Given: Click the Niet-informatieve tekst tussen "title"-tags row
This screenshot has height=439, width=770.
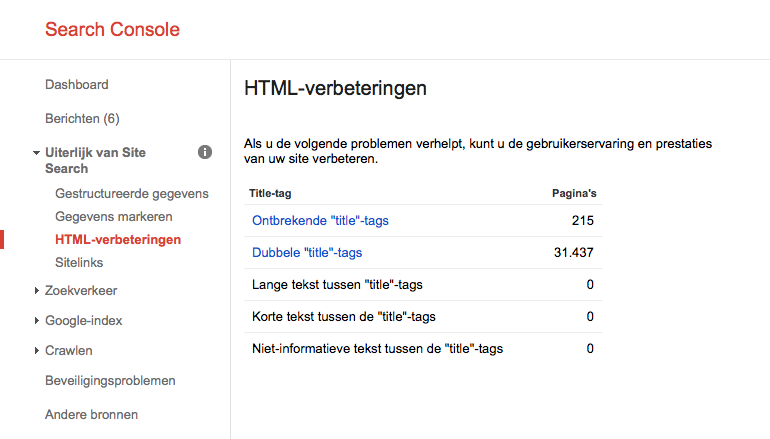Looking at the screenshot, I should coord(377,349).
